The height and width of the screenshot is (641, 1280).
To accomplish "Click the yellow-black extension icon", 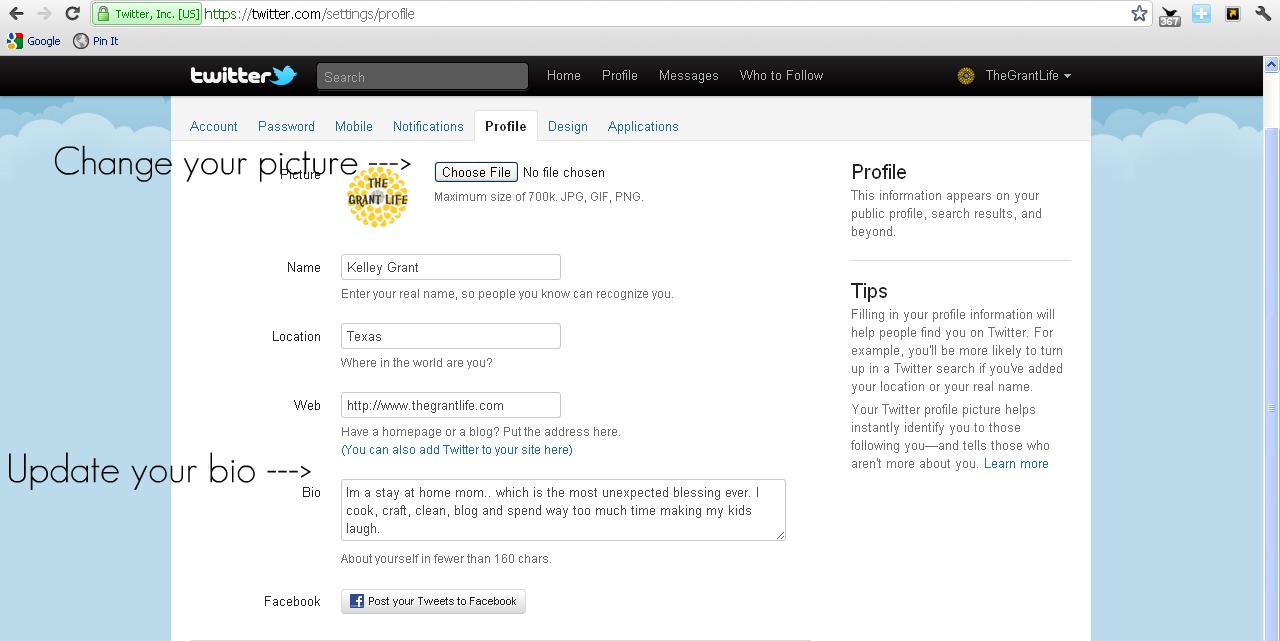I will pyautogui.click(x=1233, y=14).
